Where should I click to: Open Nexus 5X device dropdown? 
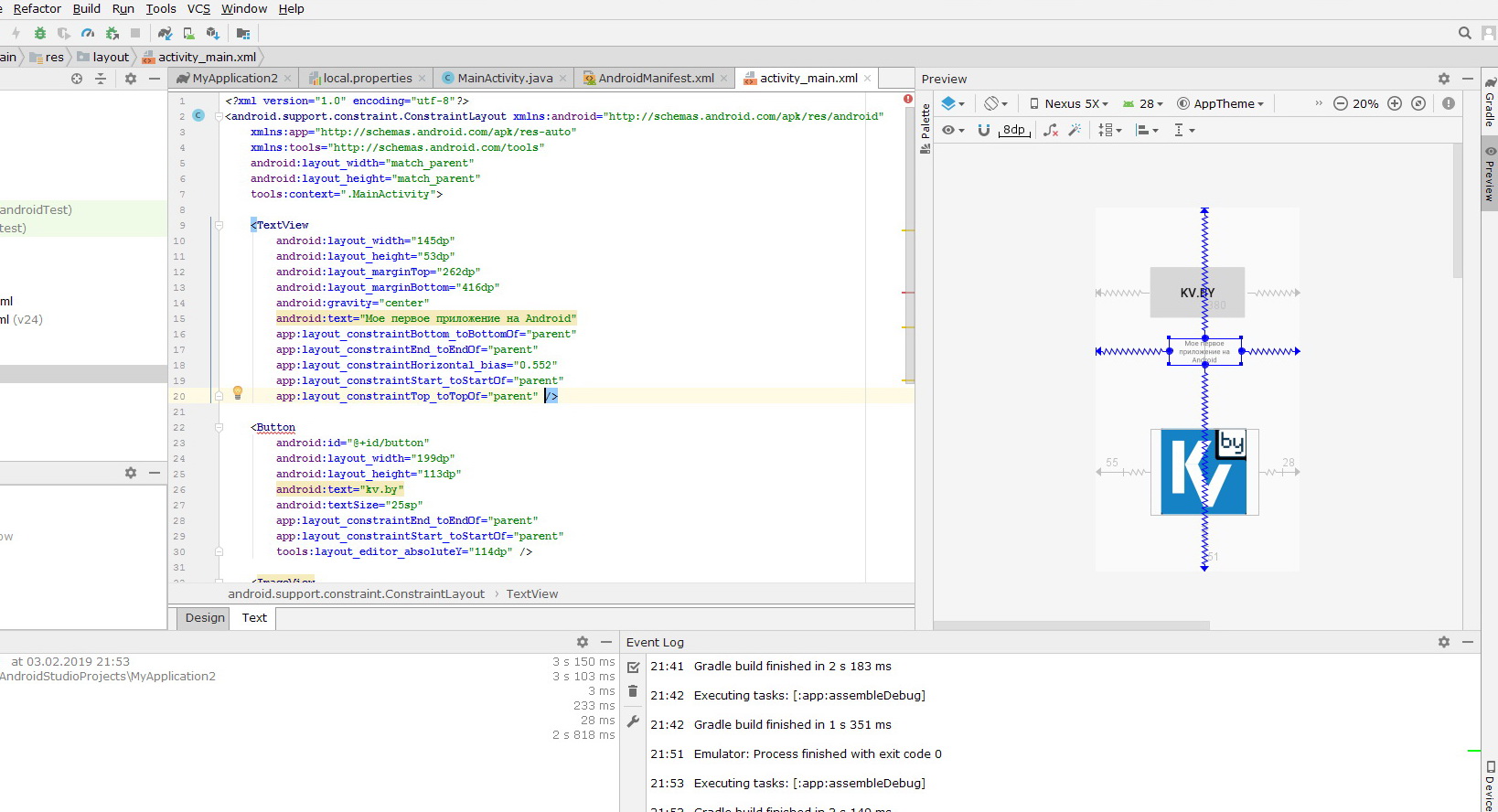tap(1069, 103)
